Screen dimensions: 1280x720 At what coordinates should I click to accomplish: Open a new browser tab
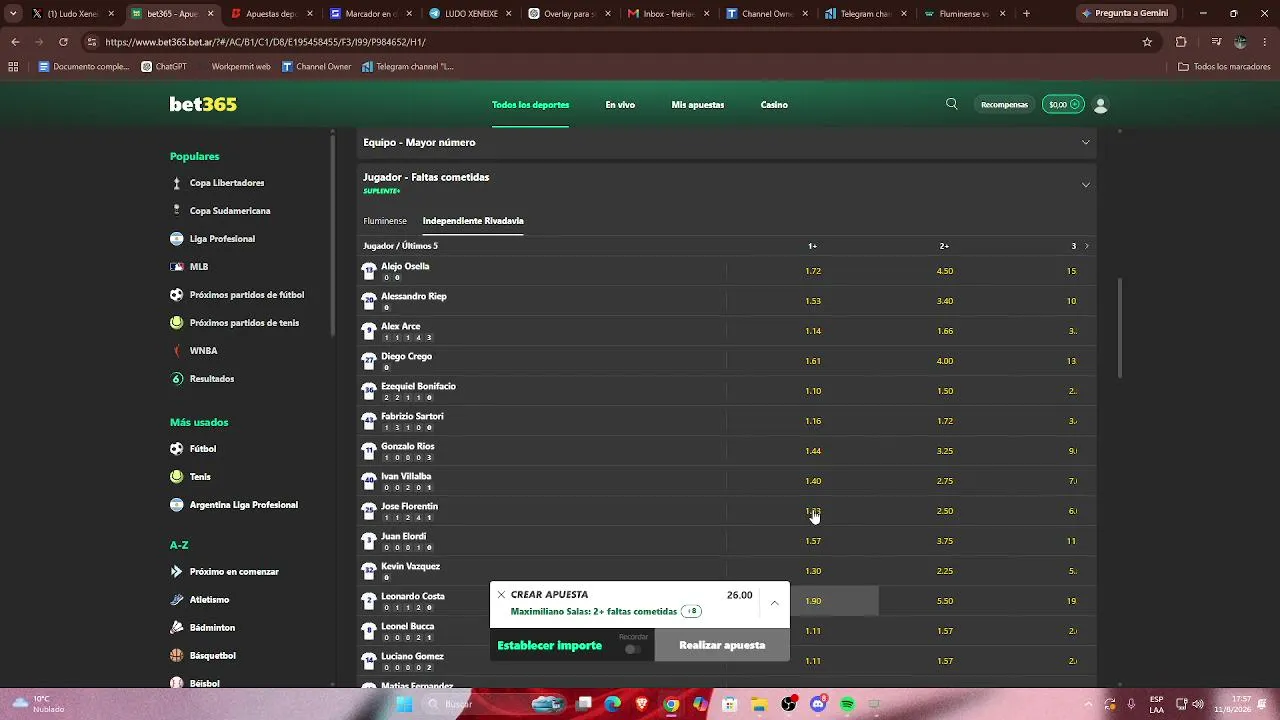tap(1026, 14)
